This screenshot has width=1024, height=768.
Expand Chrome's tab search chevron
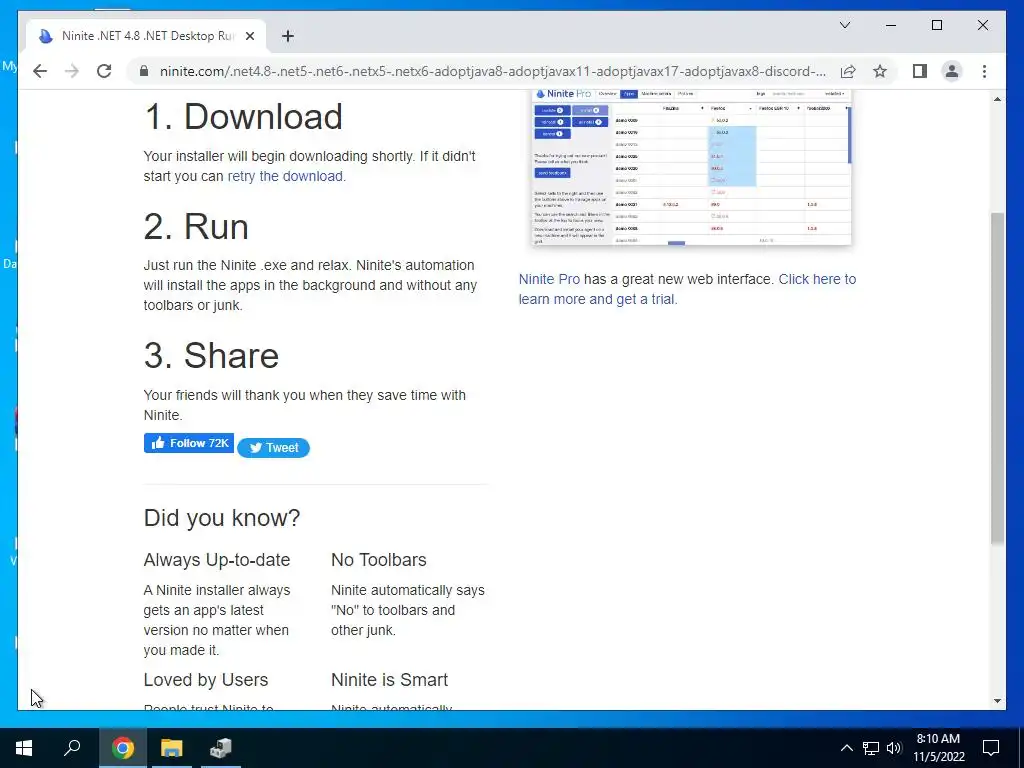coord(844,25)
